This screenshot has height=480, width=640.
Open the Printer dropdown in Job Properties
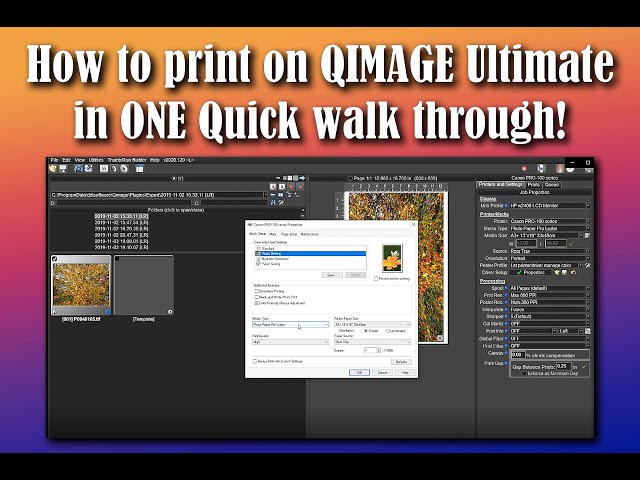(x=550, y=221)
